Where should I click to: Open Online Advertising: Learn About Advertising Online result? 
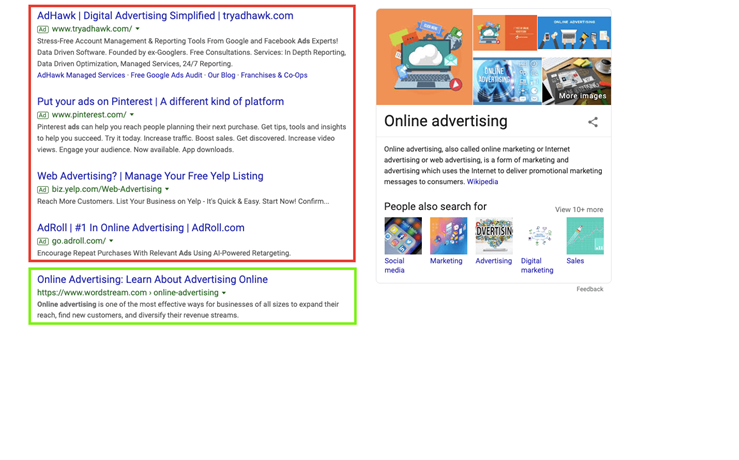[152, 279]
